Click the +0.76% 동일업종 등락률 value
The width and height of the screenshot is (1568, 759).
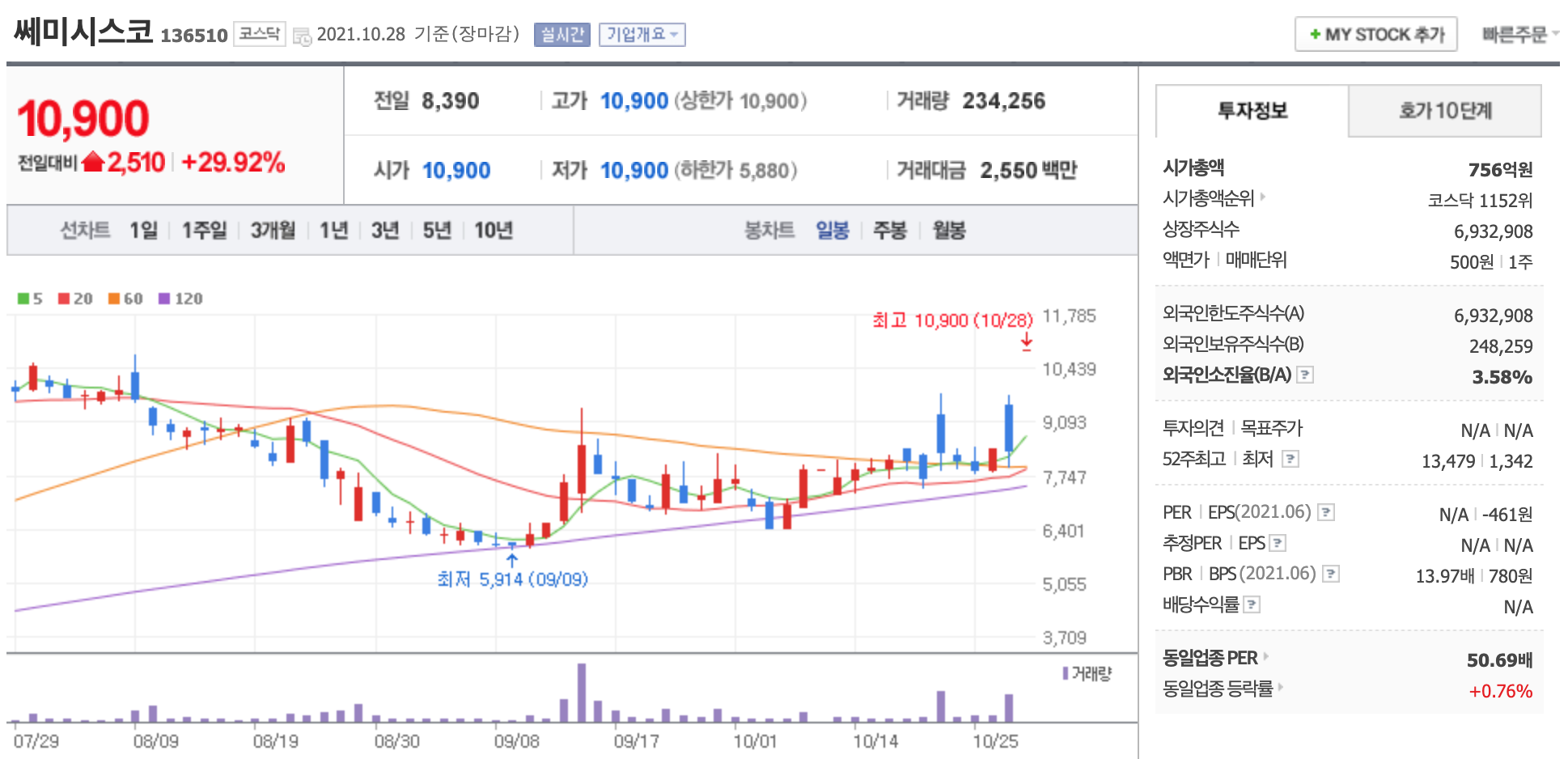point(1501,691)
